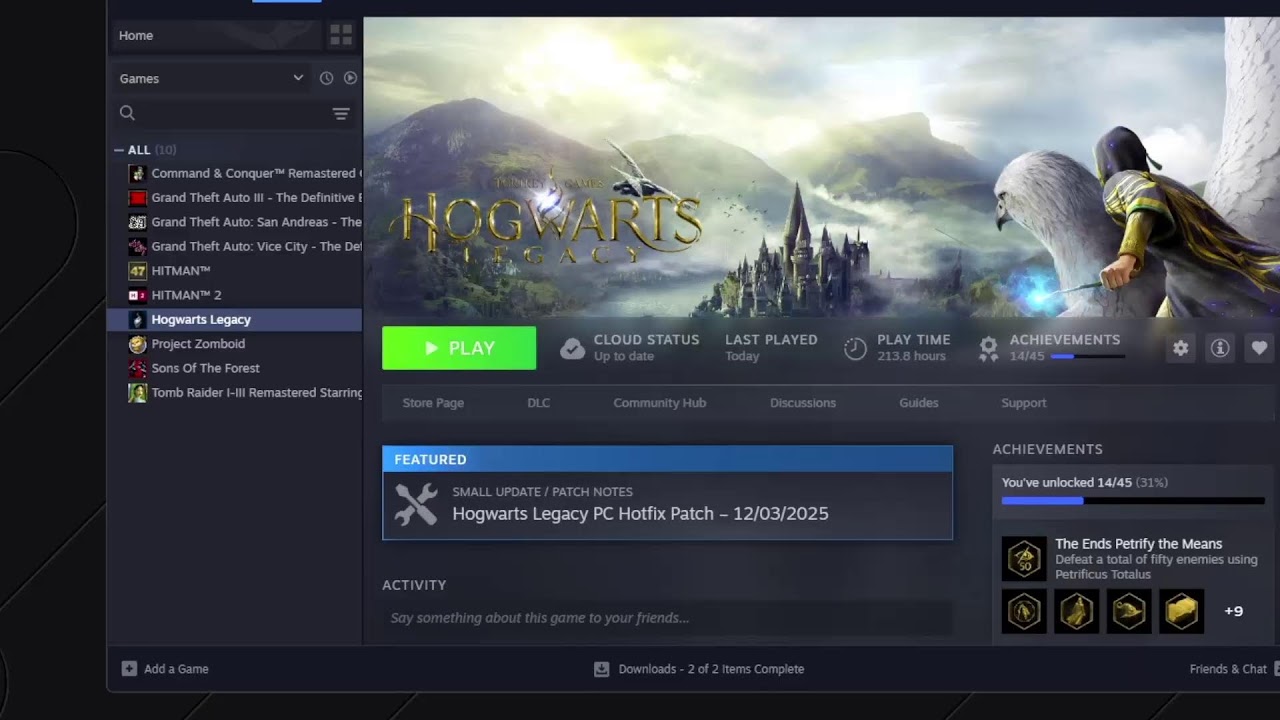Click the Add a Game plus icon
1280x720 pixels.
(129, 669)
